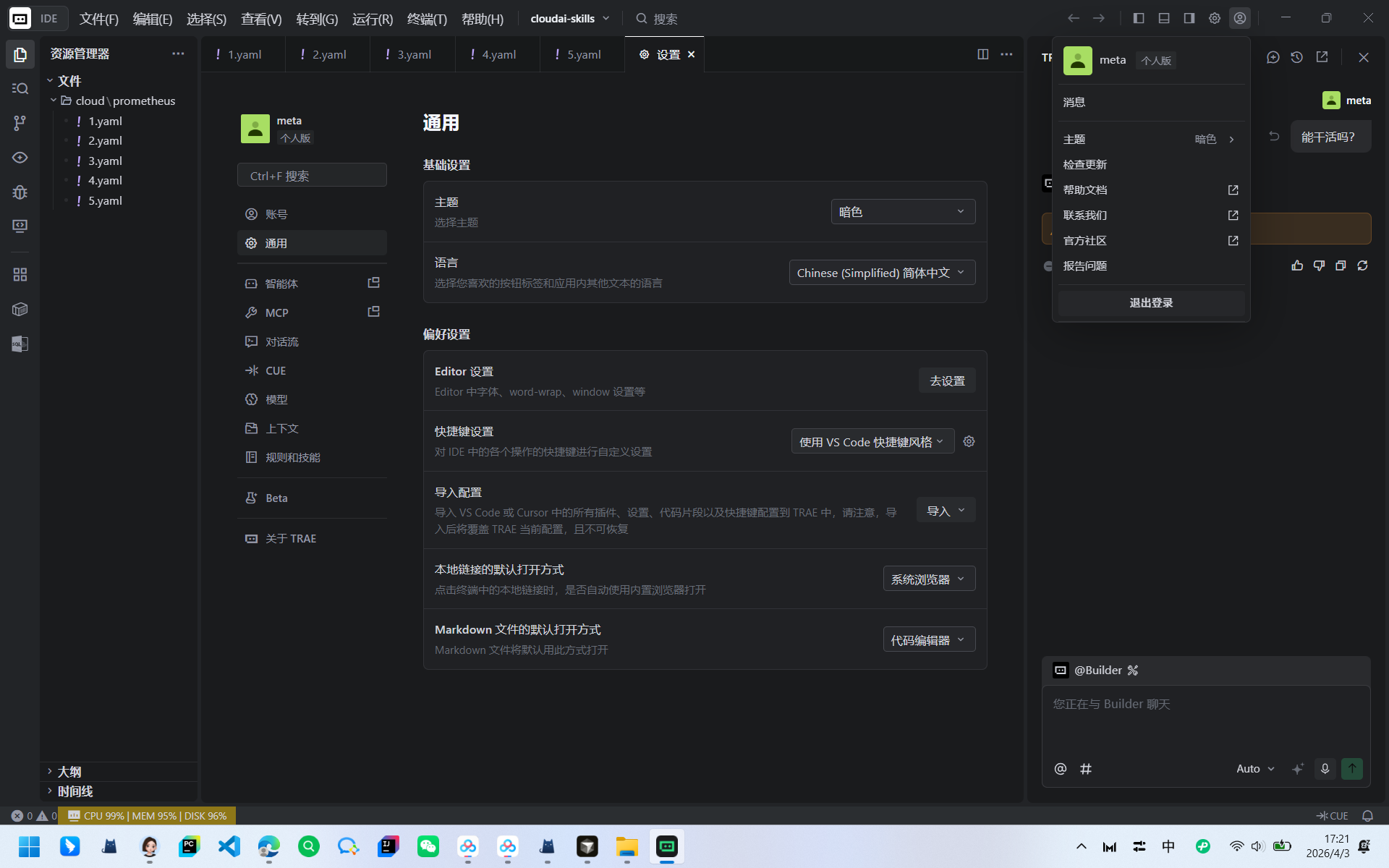
Task: Open Extensions grid icon in activity bar
Action: (x=20, y=274)
